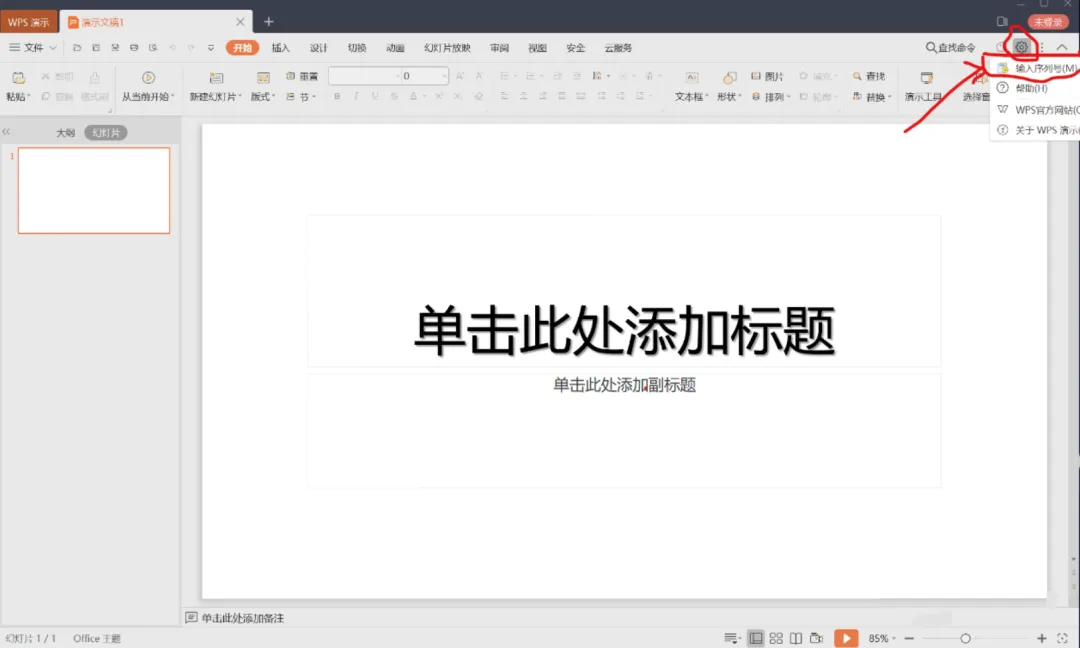Toggle italic formatting
The image size is (1080, 648).
pos(356,96)
